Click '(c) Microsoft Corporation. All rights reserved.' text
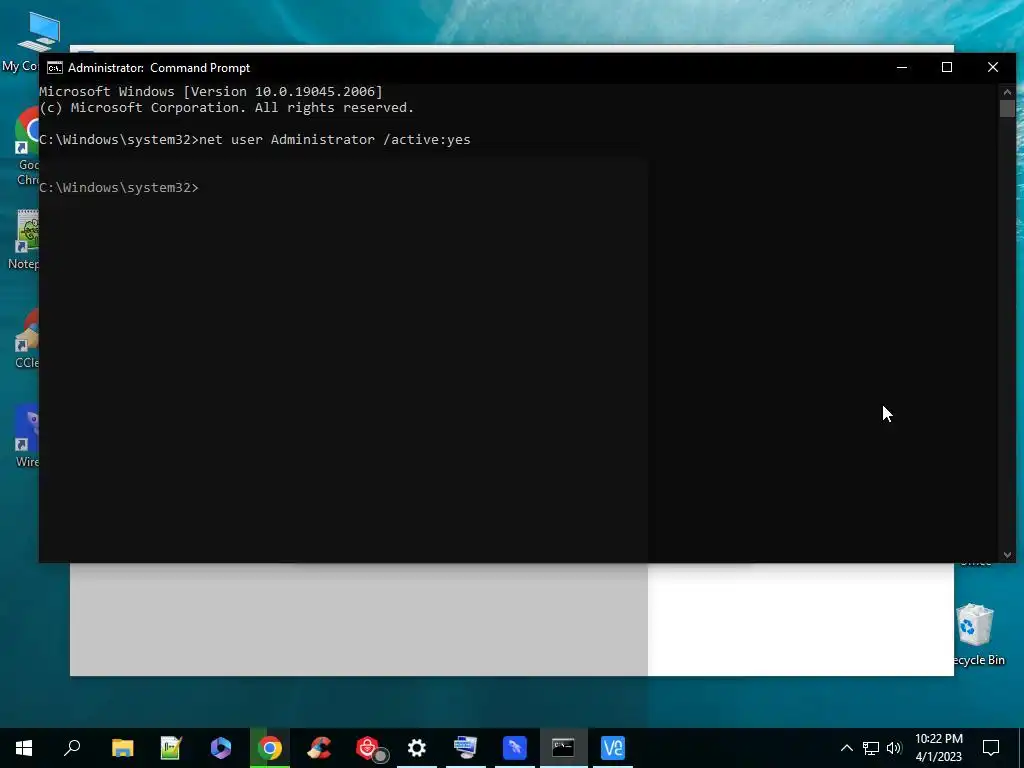The image size is (1024, 768). 227,108
